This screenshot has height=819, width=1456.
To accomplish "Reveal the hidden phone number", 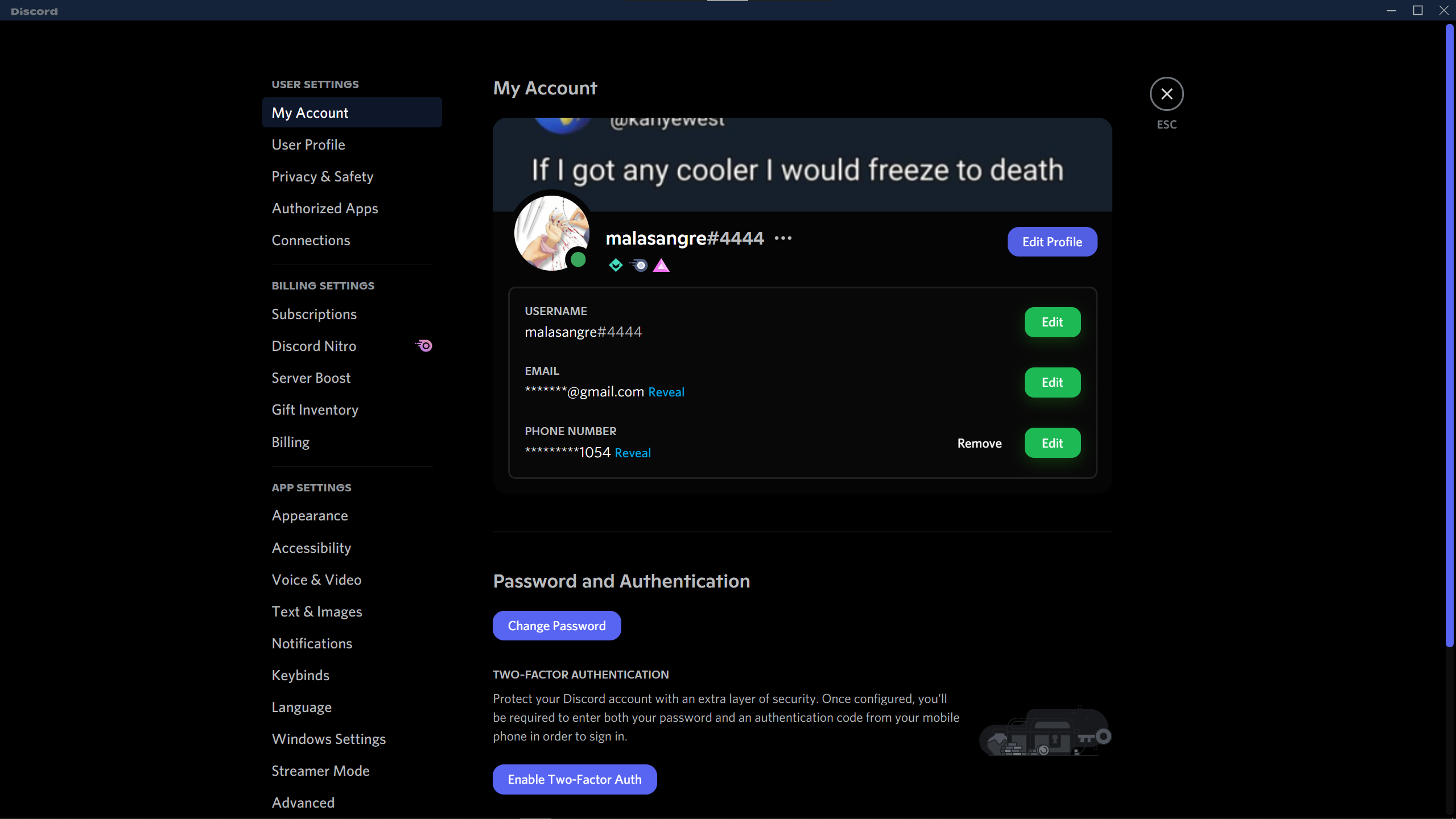I will click(x=633, y=453).
